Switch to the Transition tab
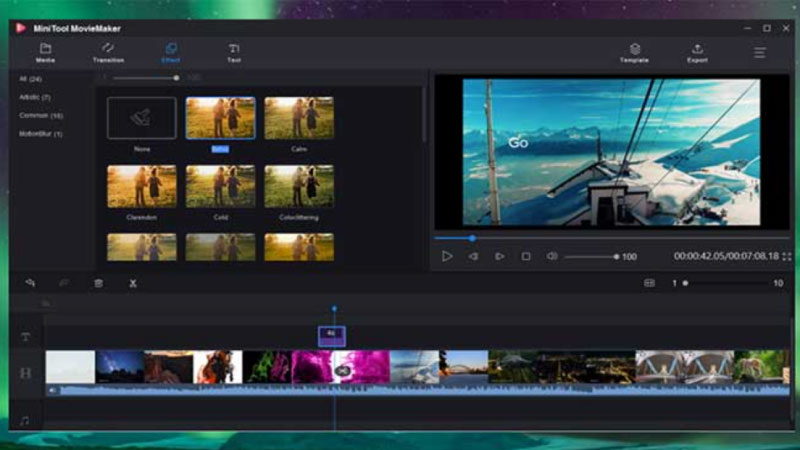800x450 pixels. 108,52
